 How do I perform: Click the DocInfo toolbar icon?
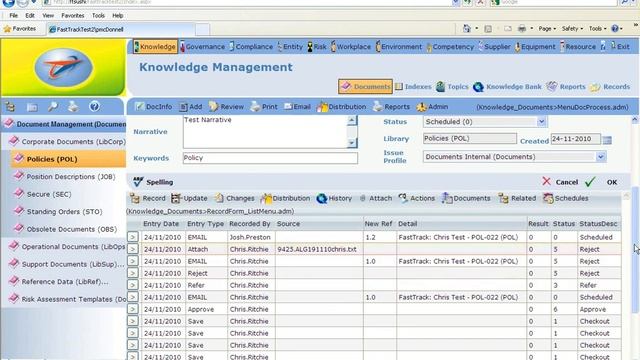(x=153, y=107)
